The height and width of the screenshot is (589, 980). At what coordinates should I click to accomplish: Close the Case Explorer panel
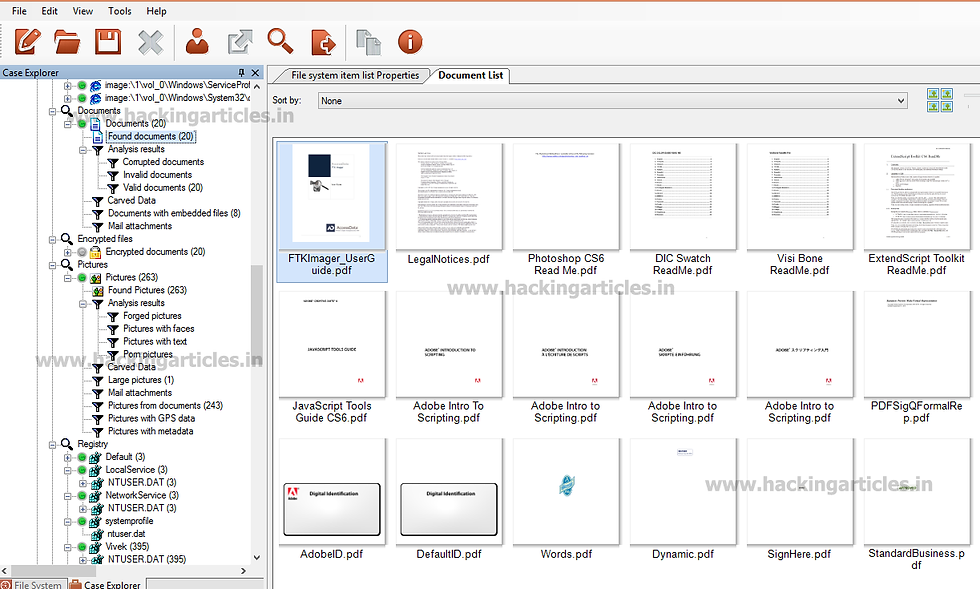(x=255, y=73)
